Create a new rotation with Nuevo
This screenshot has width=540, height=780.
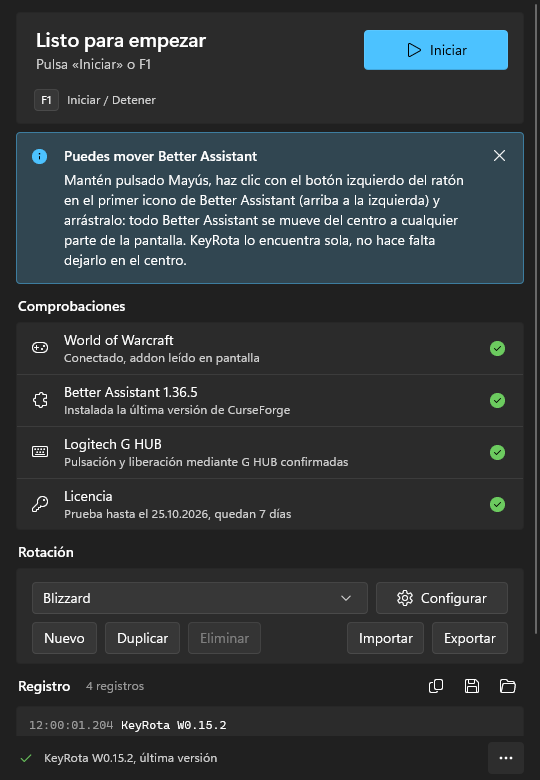pyautogui.click(x=64, y=638)
